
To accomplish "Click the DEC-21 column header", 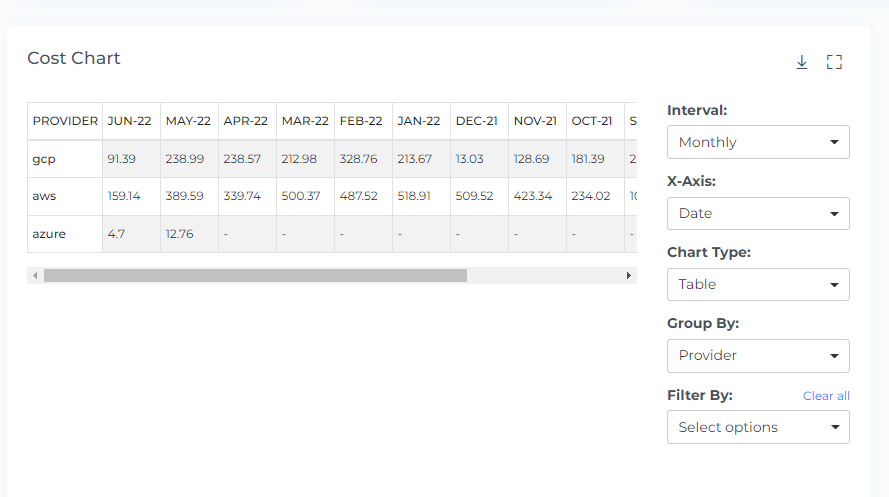I will [x=477, y=121].
